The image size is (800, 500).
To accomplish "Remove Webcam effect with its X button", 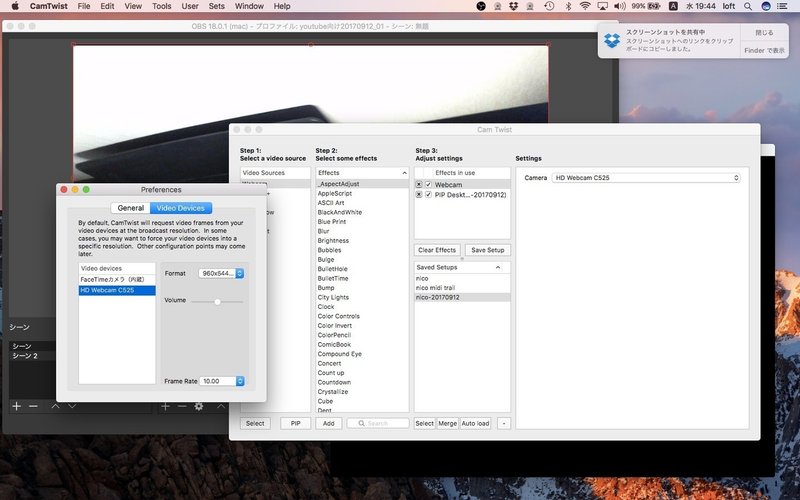I will coord(419,185).
